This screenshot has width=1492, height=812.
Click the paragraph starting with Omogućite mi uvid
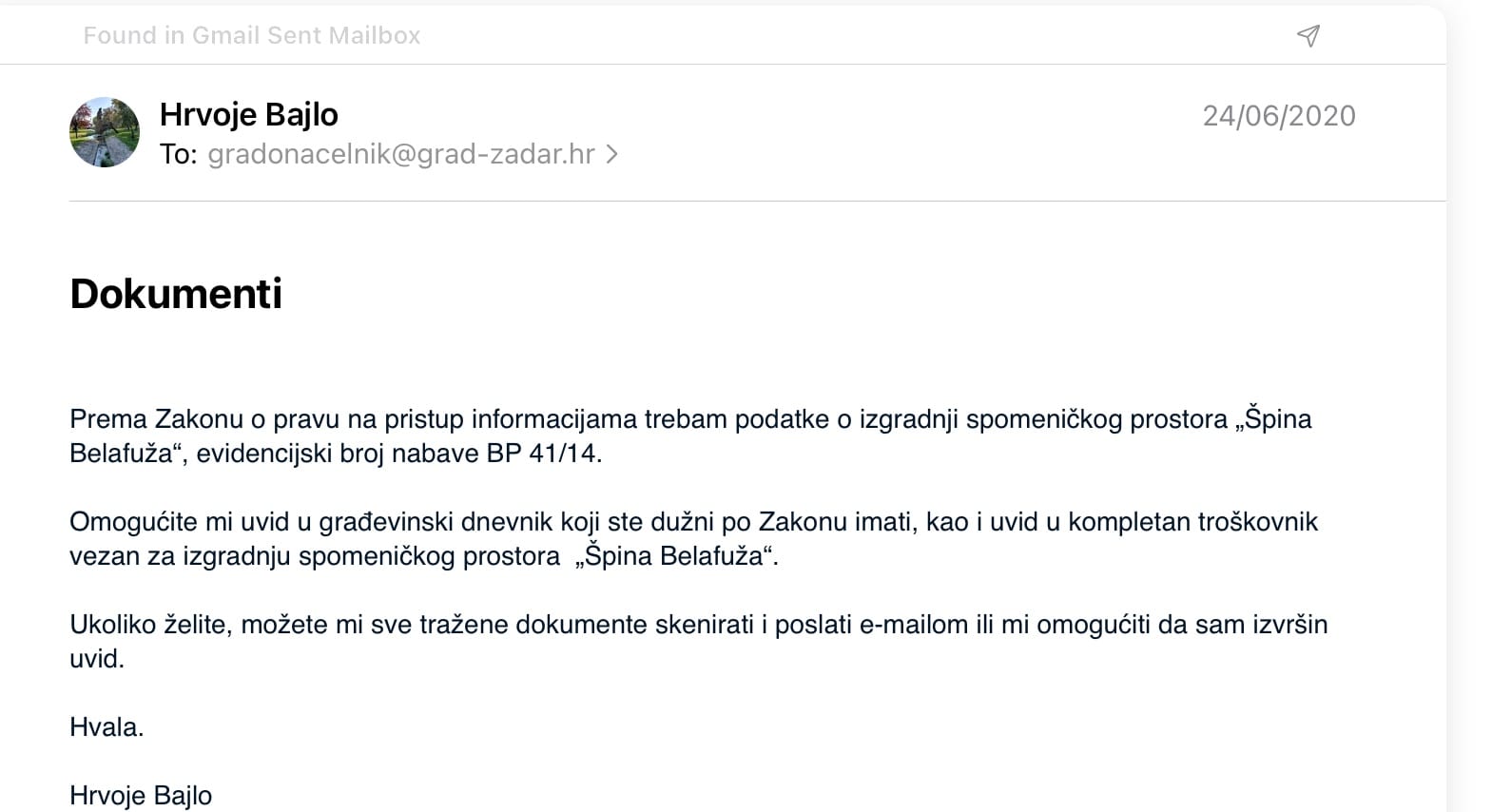tap(694, 539)
